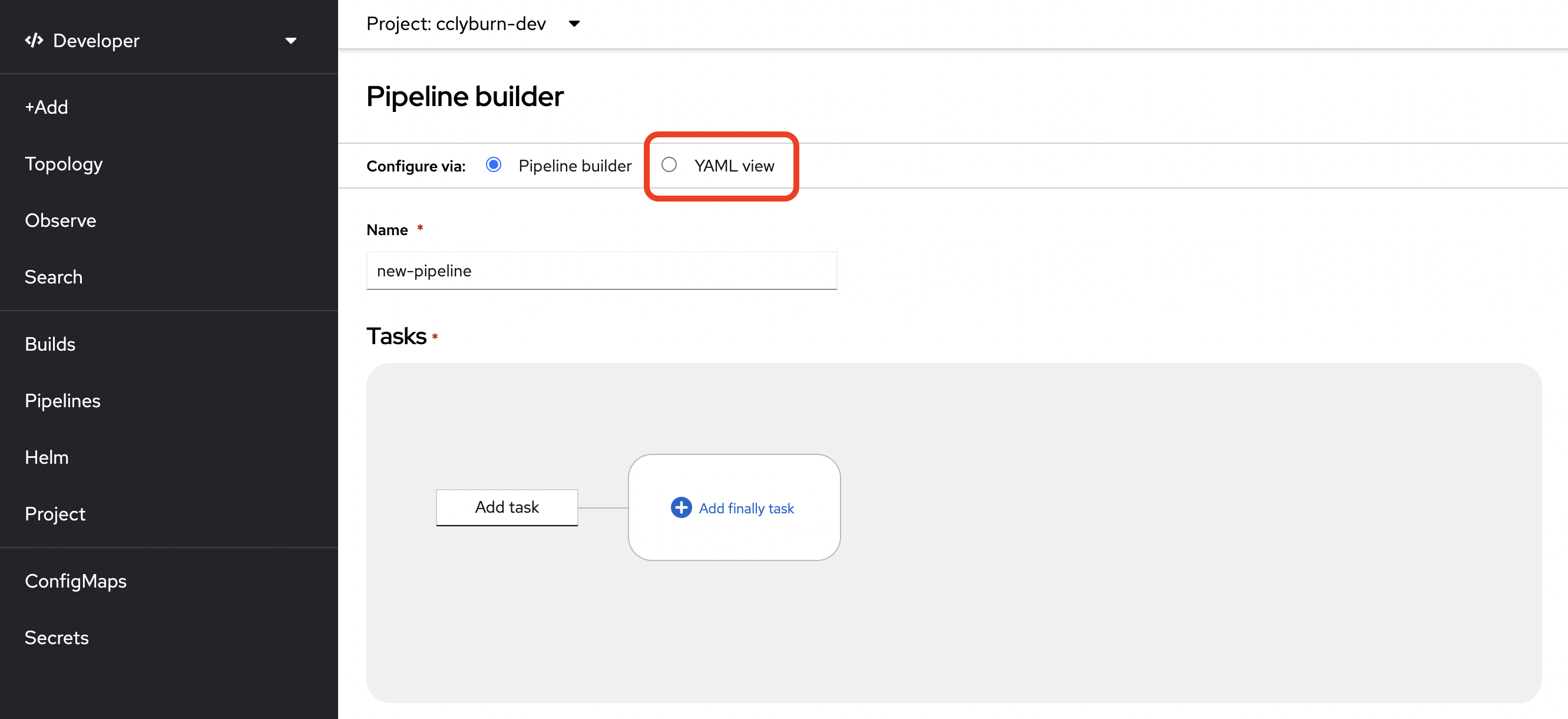Navigate to Secrets in the sidebar

tap(57, 638)
